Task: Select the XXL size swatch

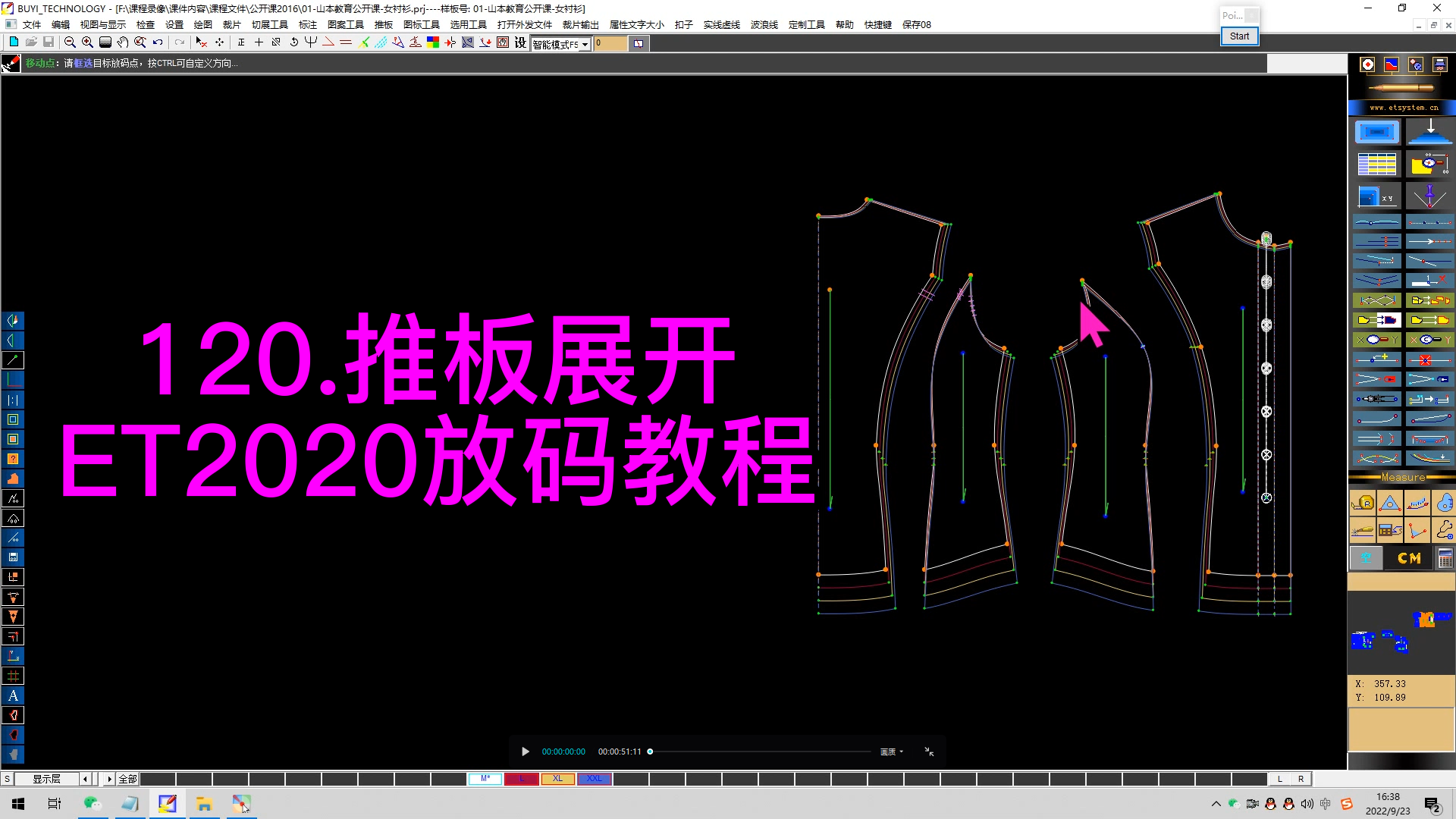Action: click(x=595, y=779)
